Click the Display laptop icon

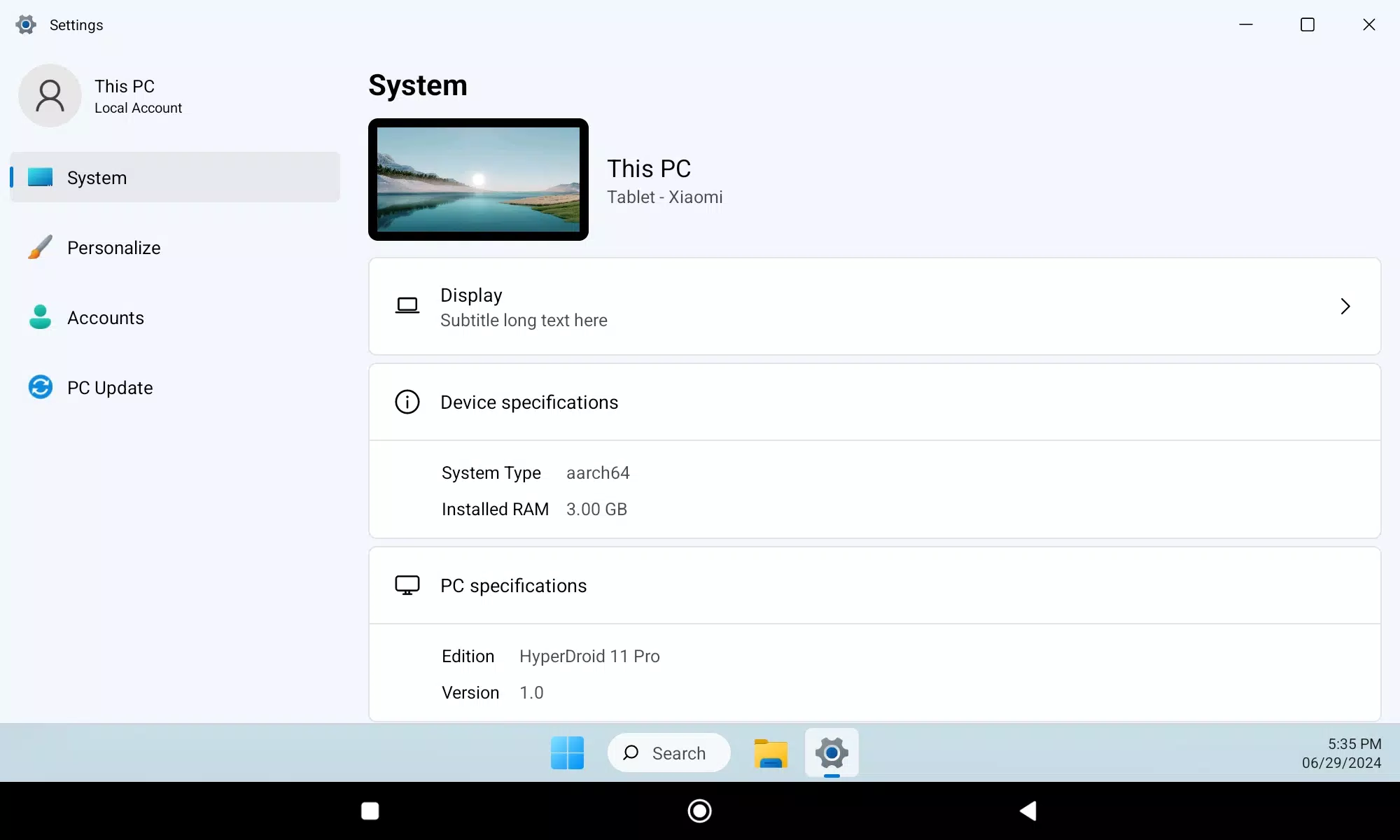tap(407, 306)
